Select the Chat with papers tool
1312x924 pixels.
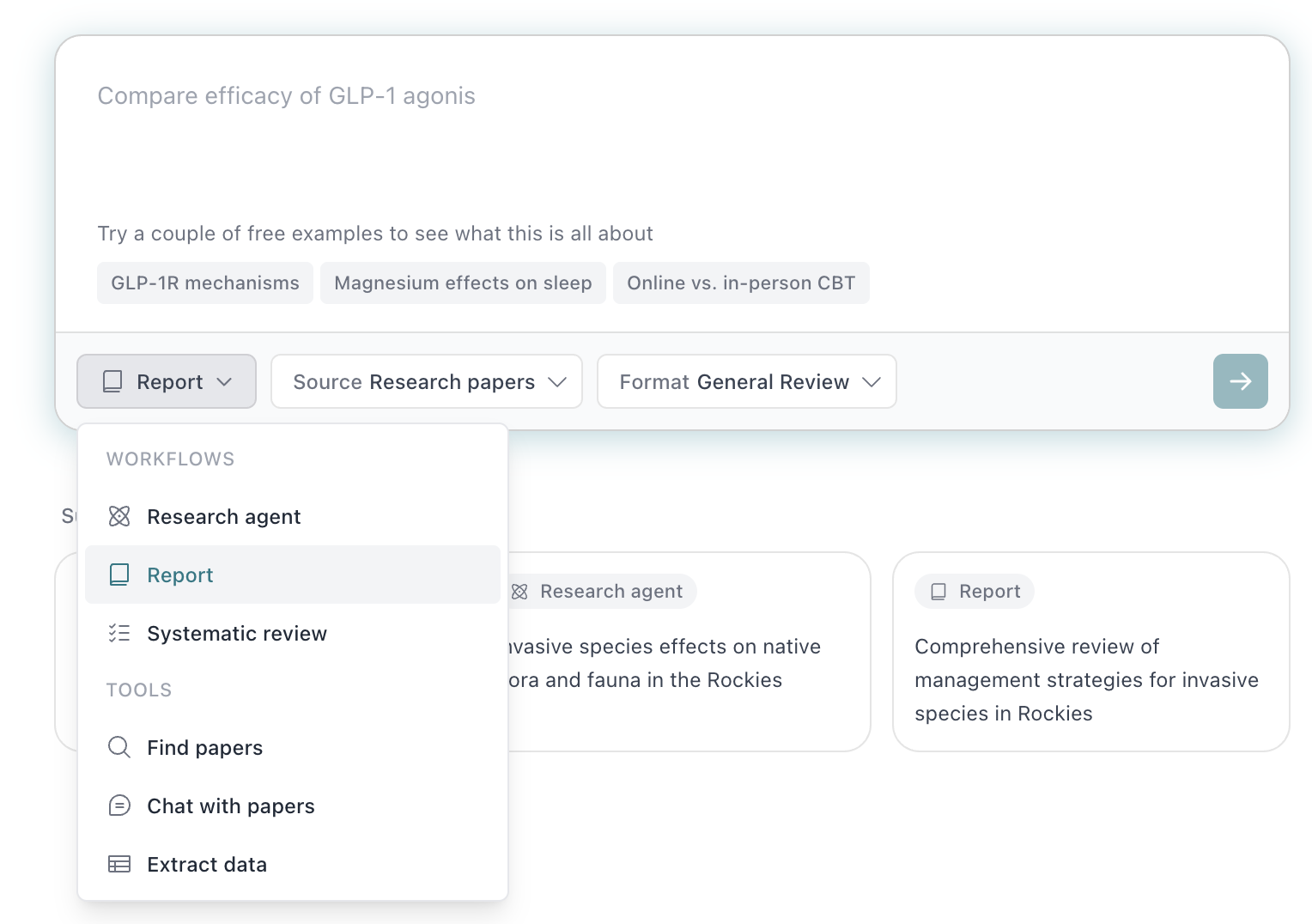[x=231, y=806]
